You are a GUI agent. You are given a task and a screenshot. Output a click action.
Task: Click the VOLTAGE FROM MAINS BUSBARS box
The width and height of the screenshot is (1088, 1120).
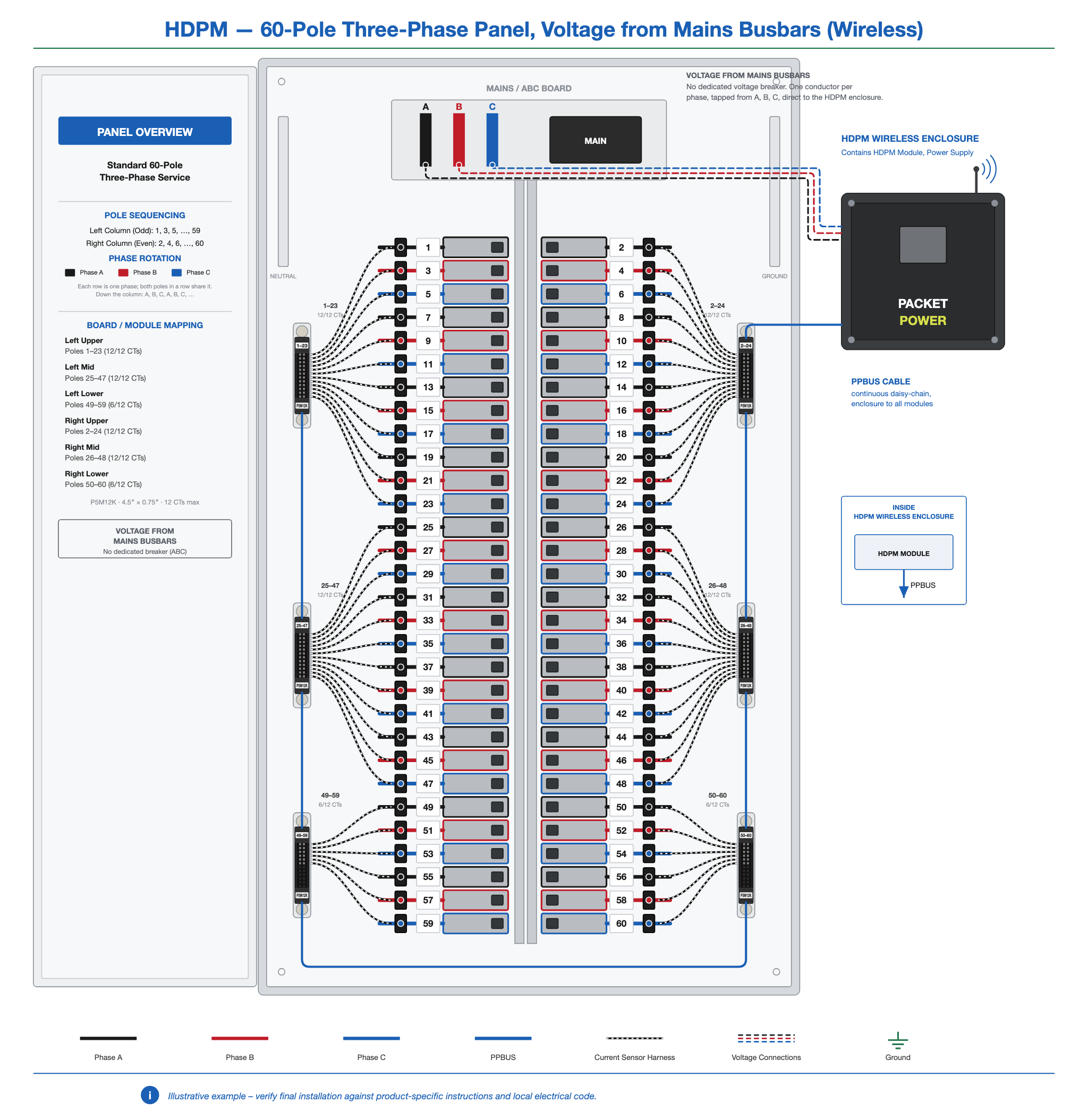(x=144, y=538)
